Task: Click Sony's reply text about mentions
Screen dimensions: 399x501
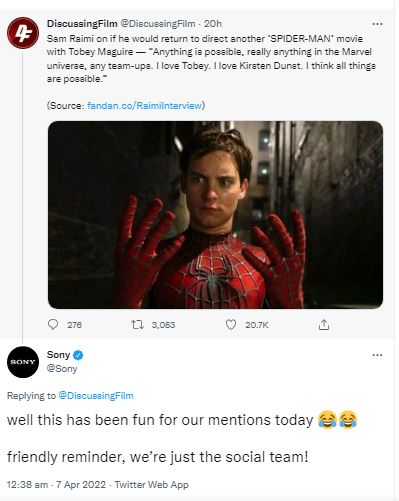Action: [182, 438]
